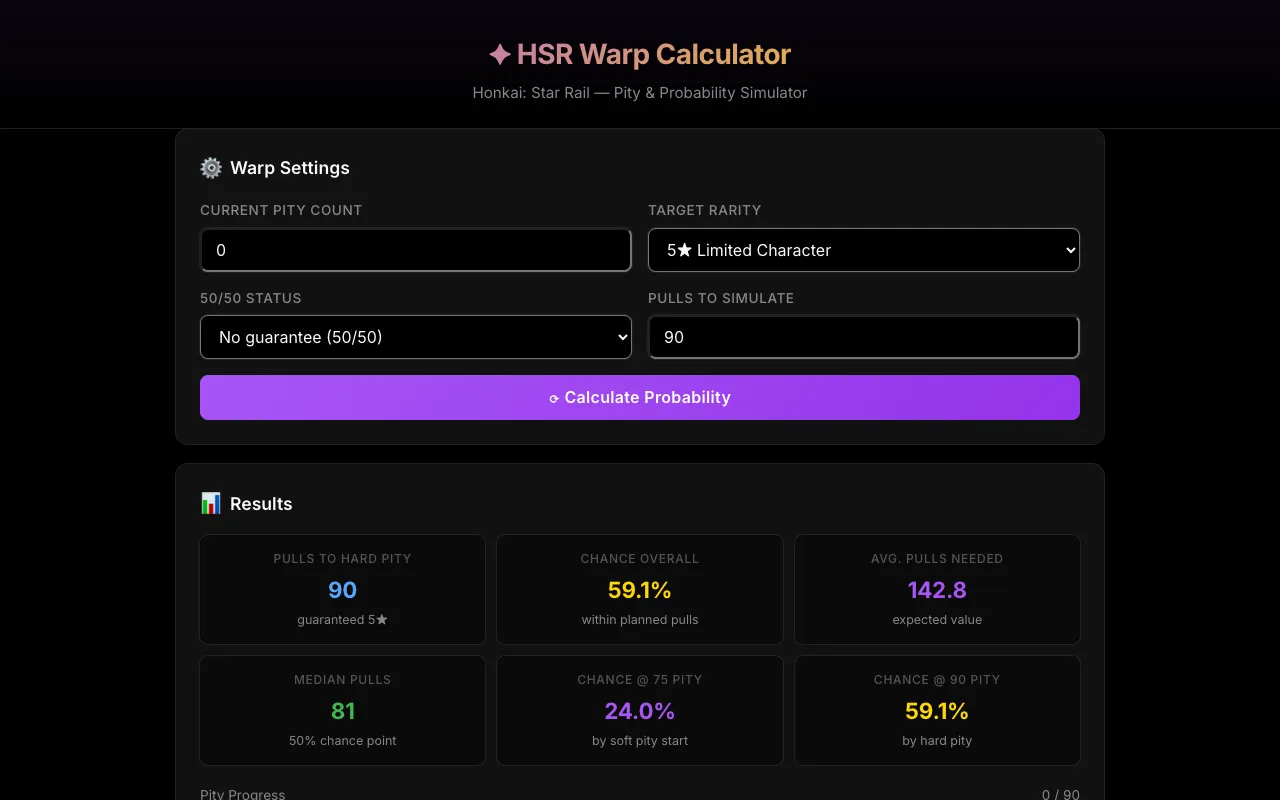Click the 0 / 90 progress counter
The width and height of the screenshot is (1280, 800).
coord(1060,794)
